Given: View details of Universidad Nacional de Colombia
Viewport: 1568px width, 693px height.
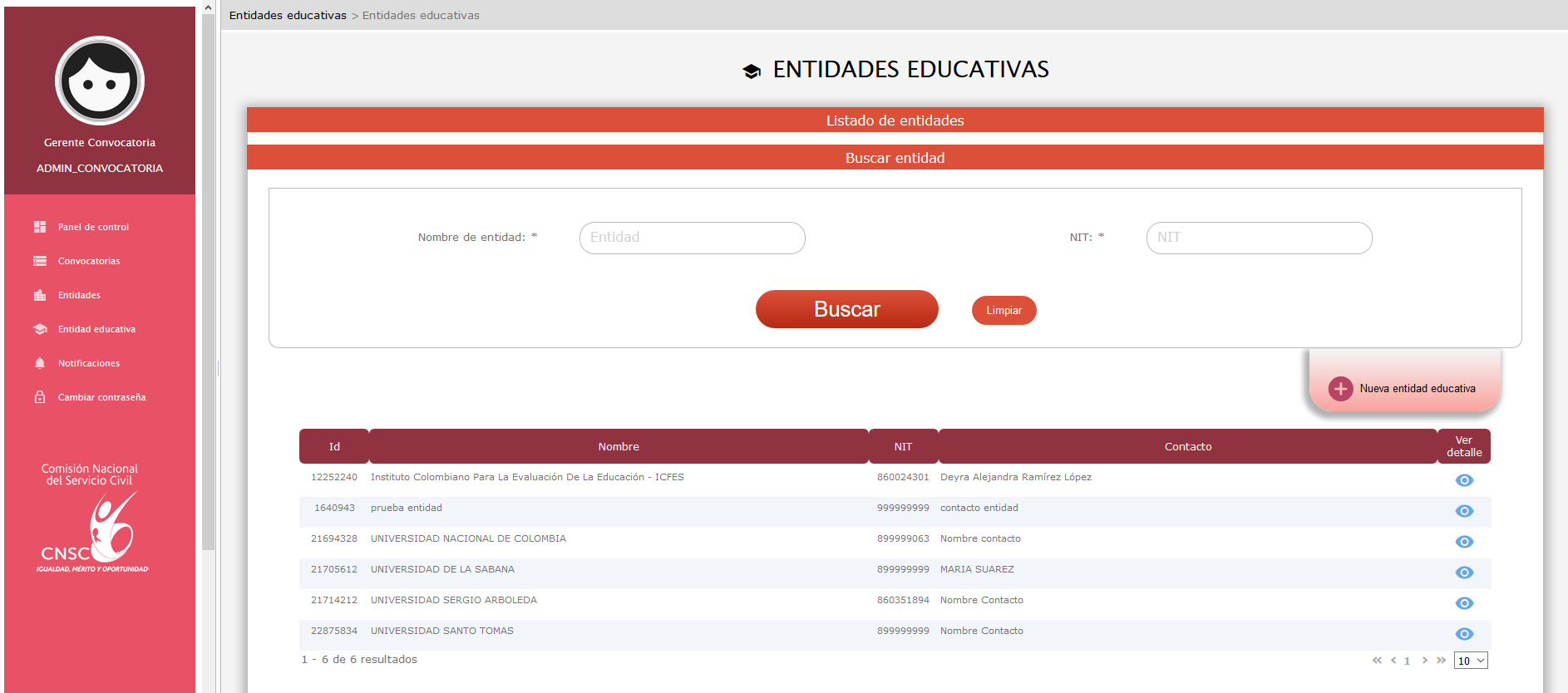Looking at the screenshot, I should (x=1464, y=542).
